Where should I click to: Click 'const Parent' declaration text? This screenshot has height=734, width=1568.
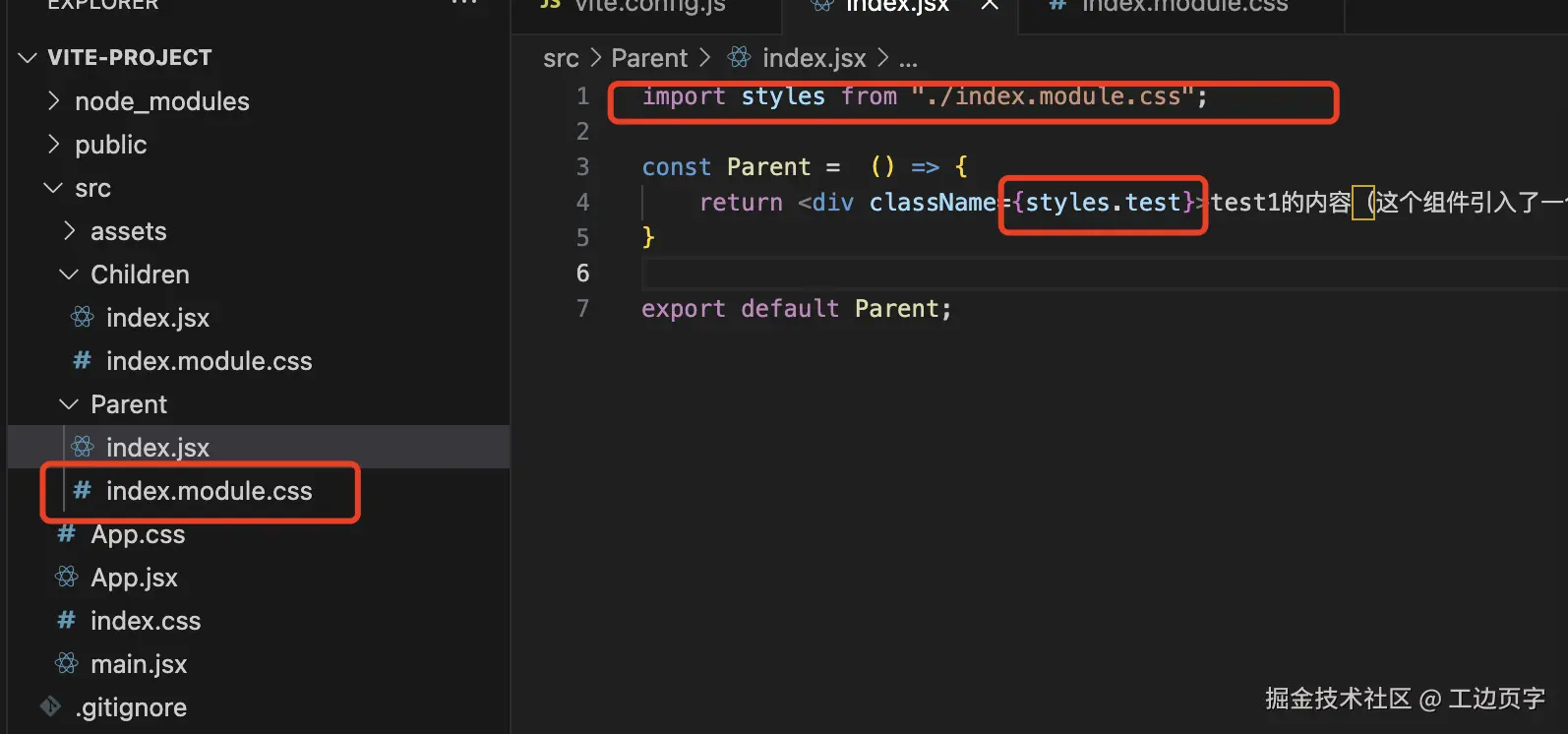pyautogui.click(x=726, y=167)
